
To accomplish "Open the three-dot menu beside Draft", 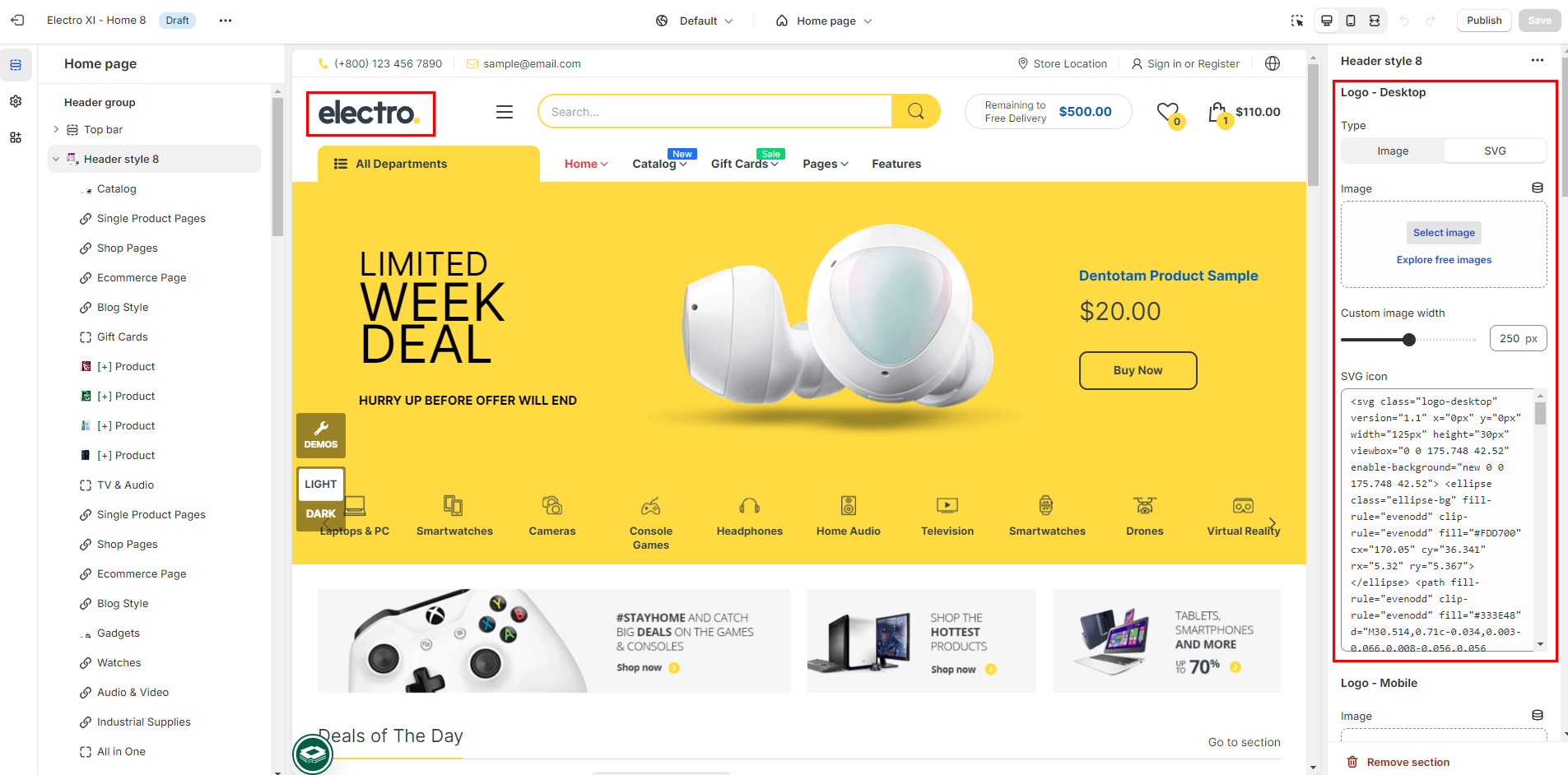I will click(x=226, y=21).
